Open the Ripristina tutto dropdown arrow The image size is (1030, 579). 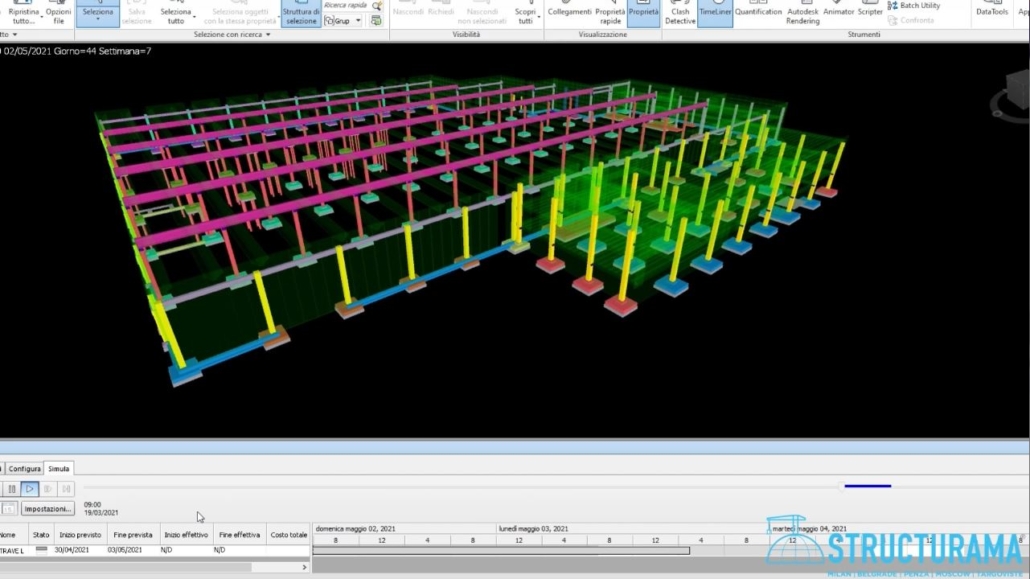(x=41, y=16)
